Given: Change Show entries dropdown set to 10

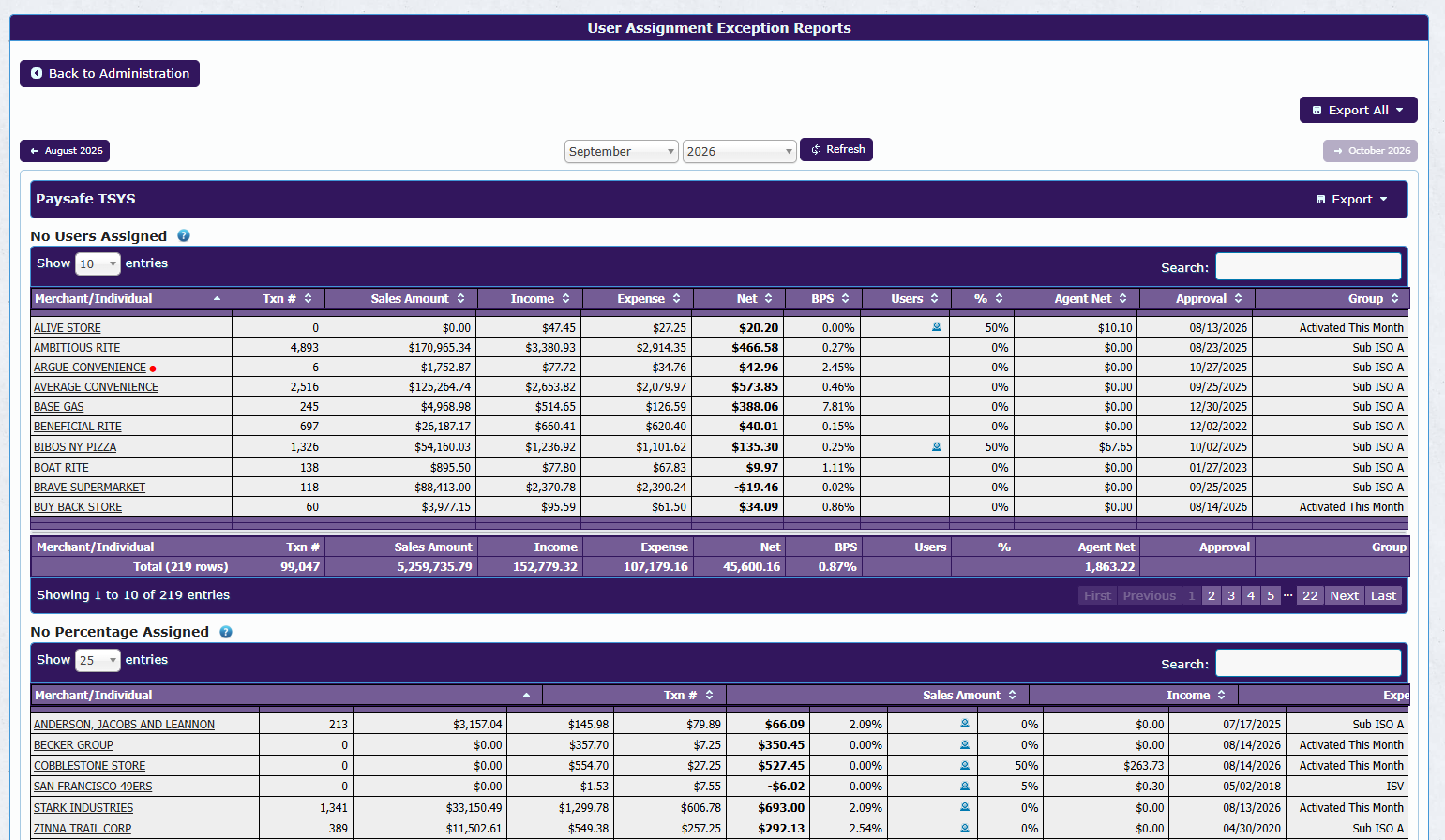Looking at the screenshot, I should 98,263.
